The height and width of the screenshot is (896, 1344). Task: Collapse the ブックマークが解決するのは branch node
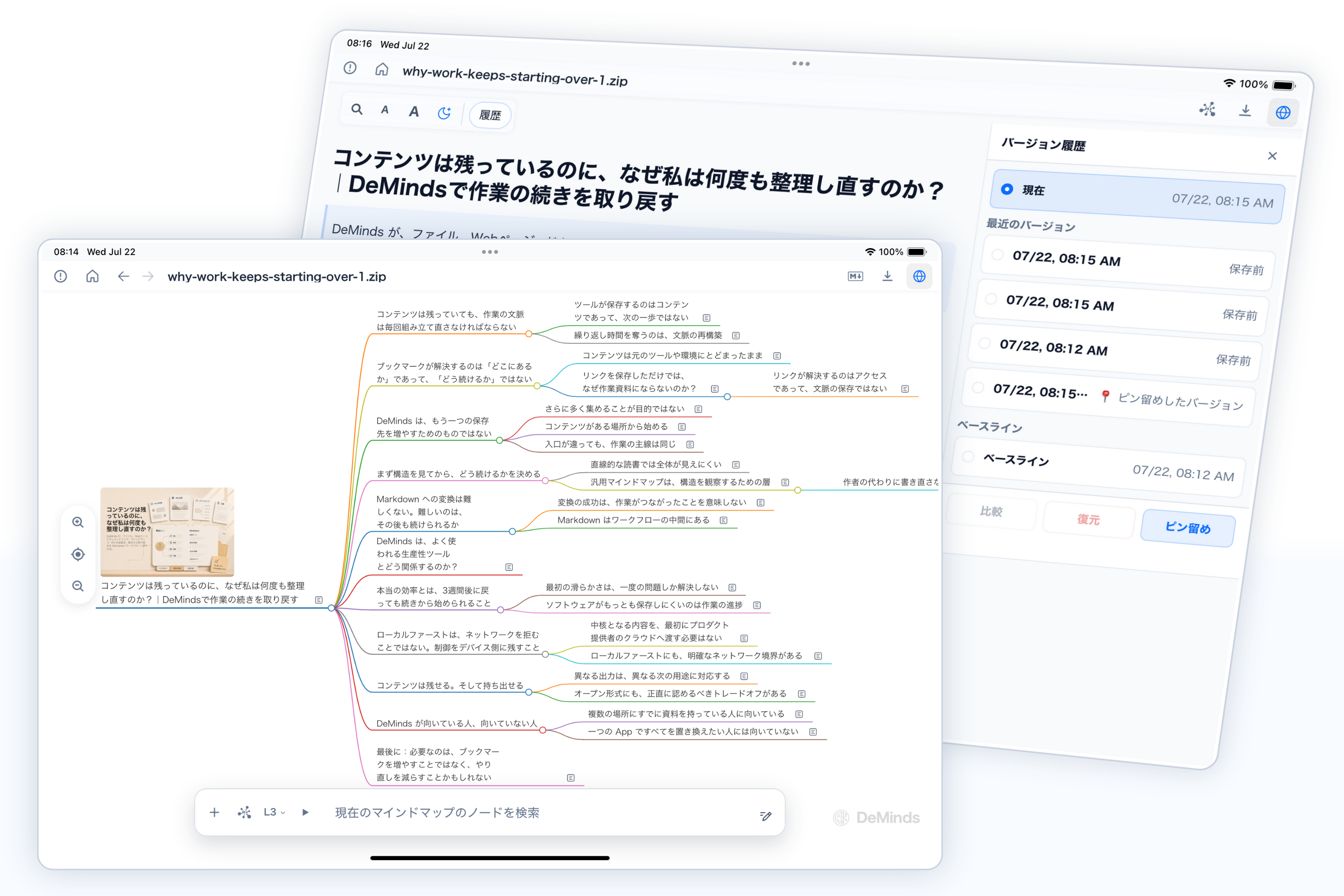coord(537,386)
